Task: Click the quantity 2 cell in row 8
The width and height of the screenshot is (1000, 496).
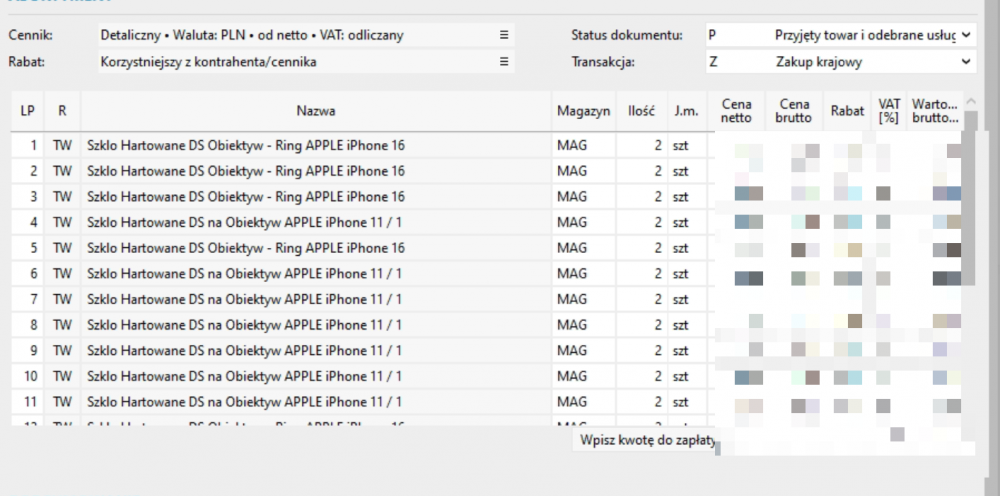Action: [642, 325]
